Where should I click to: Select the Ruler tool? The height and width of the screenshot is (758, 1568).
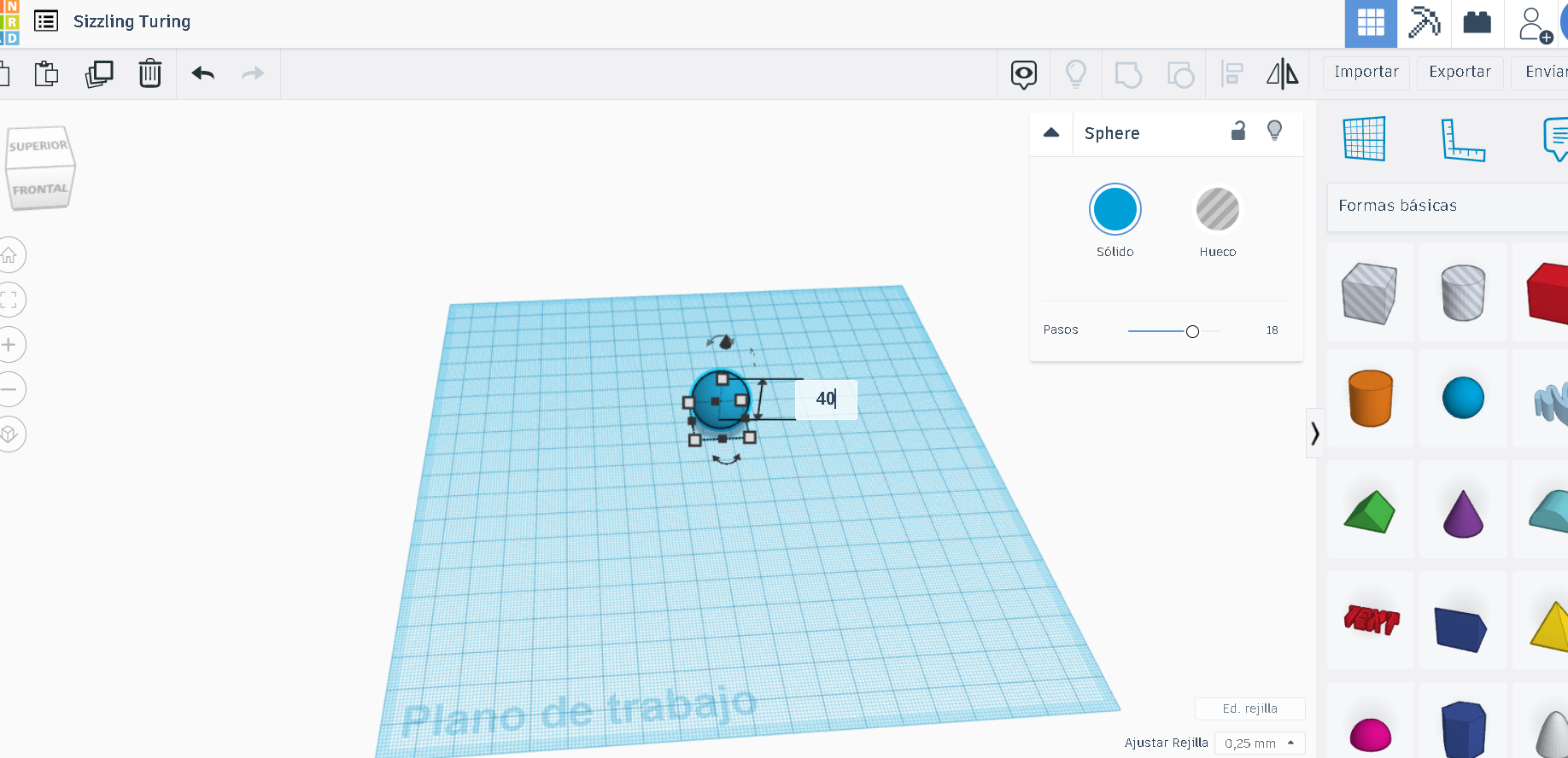[1463, 140]
